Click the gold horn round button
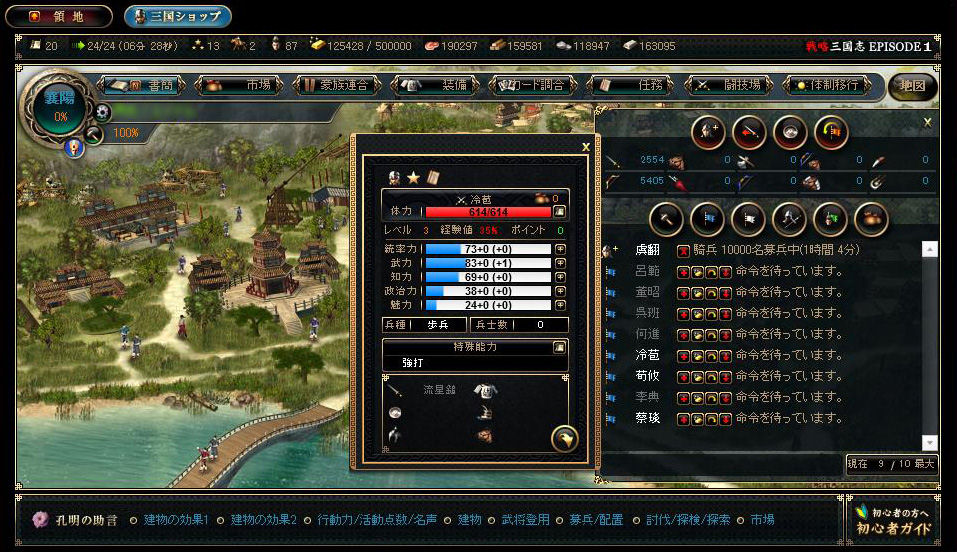The width and height of the screenshot is (957, 552). tap(565, 438)
